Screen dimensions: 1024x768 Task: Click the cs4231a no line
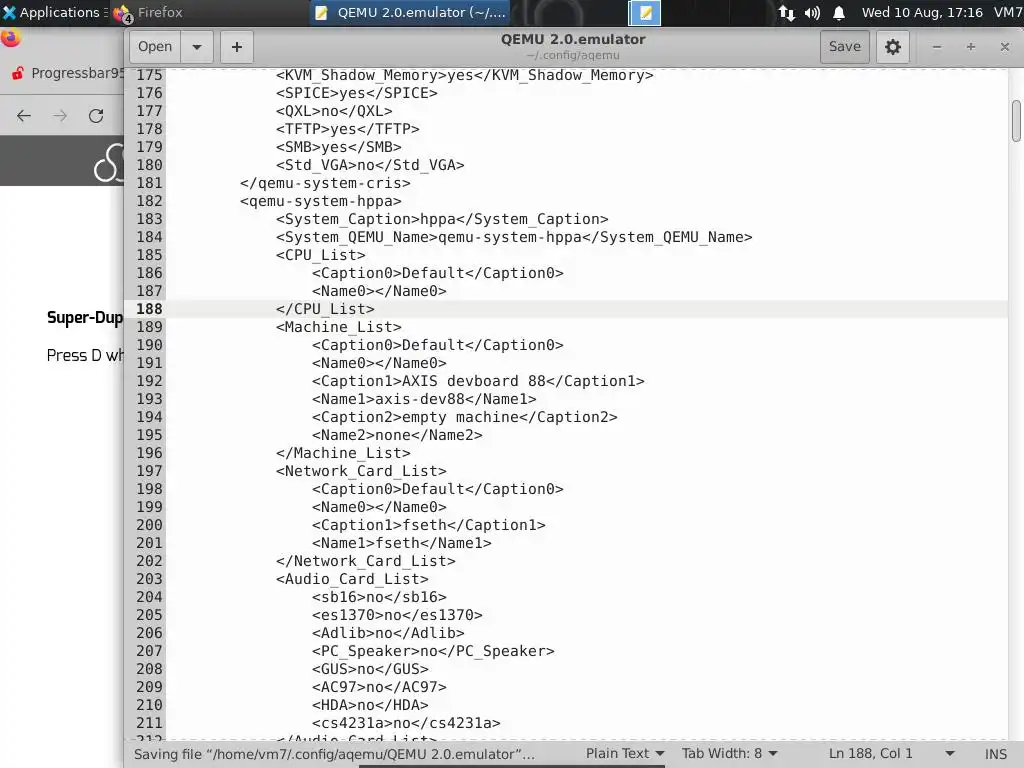tap(406, 723)
